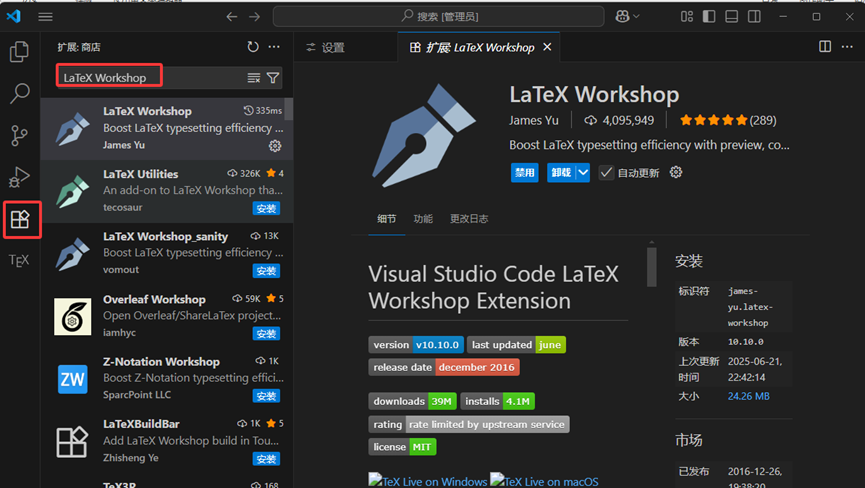Open the TeX Live on macOS link
Image resolution: width=865 pixels, height=488 pixels.
pyautogui.click(x=544, y=480)
